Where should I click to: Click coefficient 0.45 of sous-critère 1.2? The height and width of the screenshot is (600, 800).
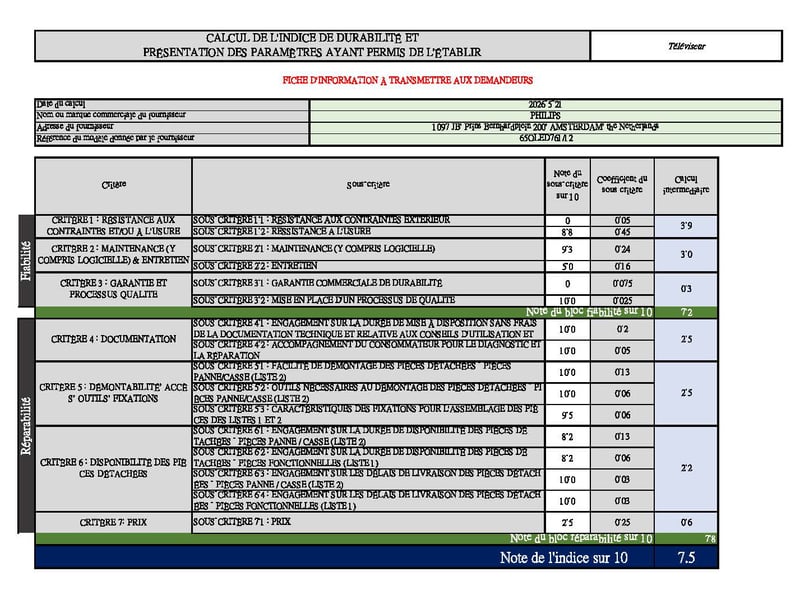(622, 233)
